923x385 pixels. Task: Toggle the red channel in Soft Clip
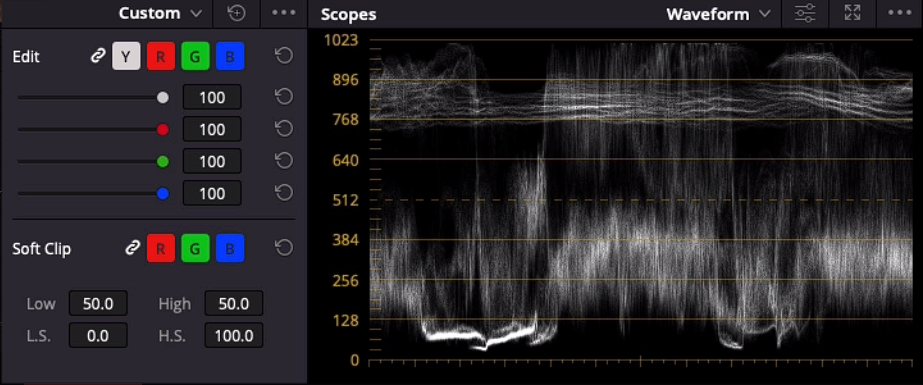161,248
